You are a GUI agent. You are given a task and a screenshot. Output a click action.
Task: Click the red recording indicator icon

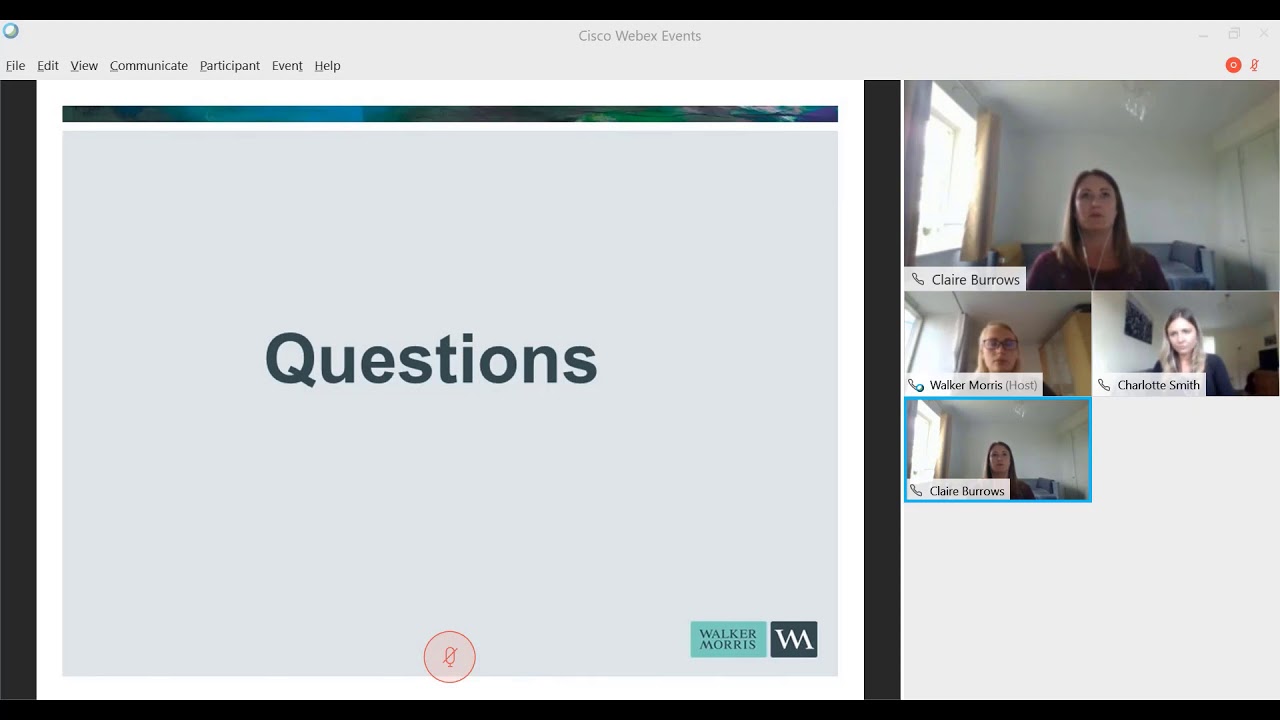1233,65
